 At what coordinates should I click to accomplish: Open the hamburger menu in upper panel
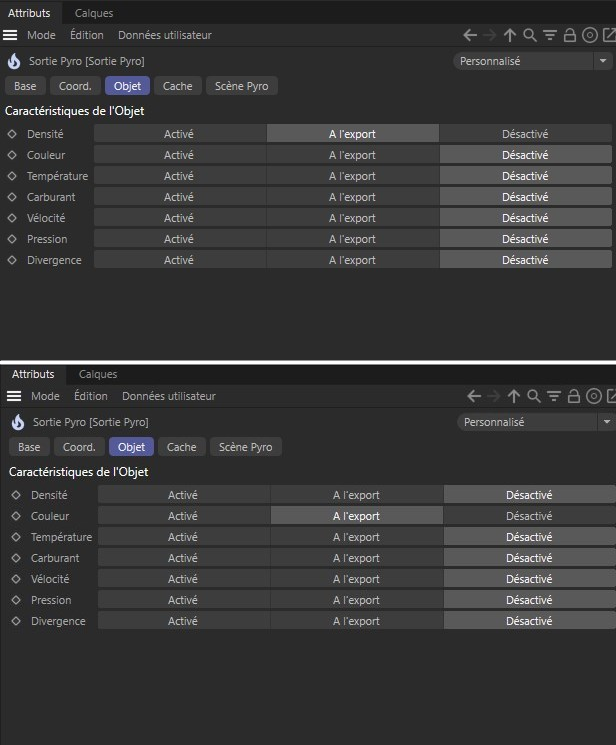point(11,35)
